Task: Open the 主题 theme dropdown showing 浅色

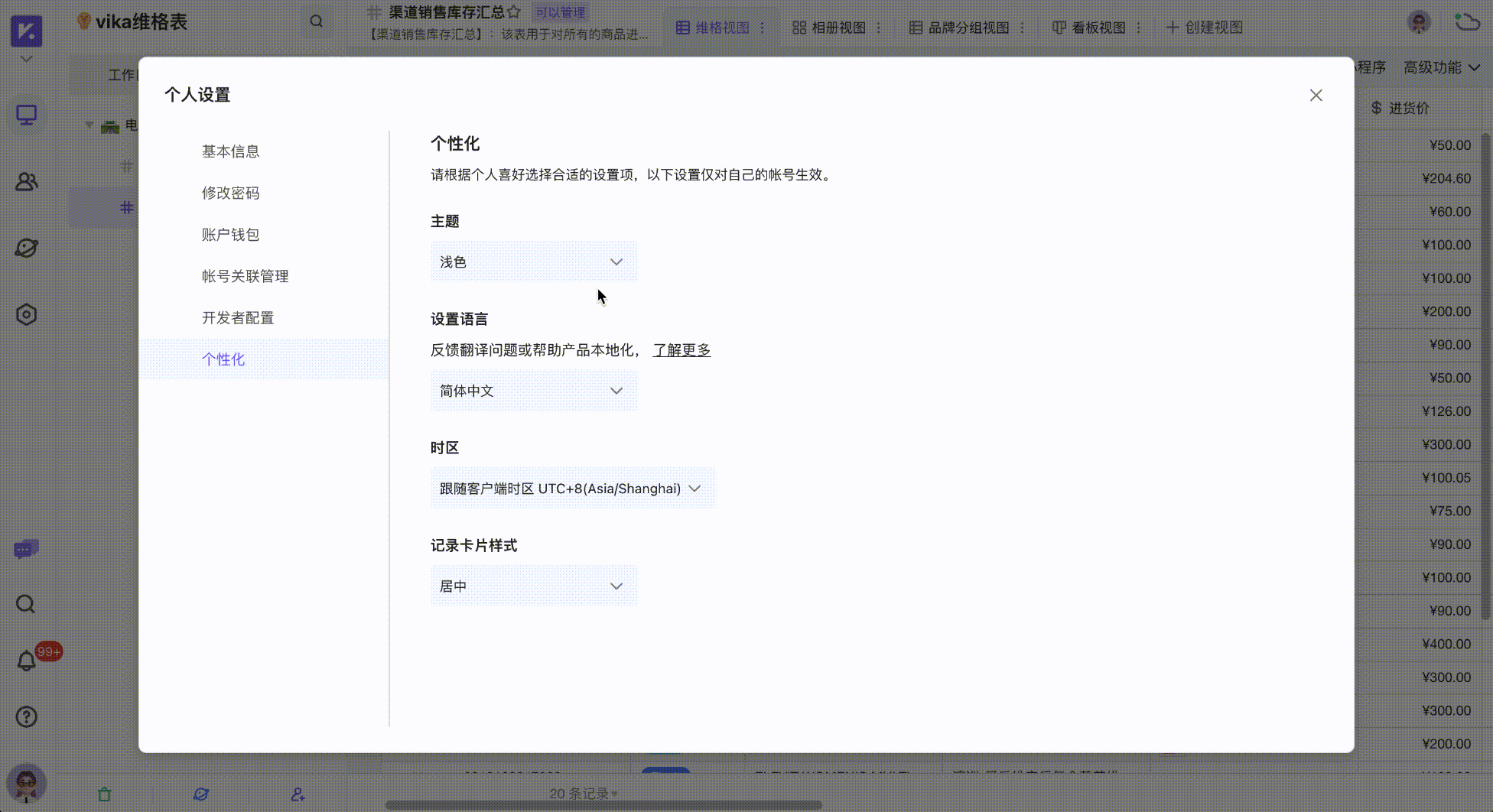Action: pyautogui.click(x=533, y=261)
